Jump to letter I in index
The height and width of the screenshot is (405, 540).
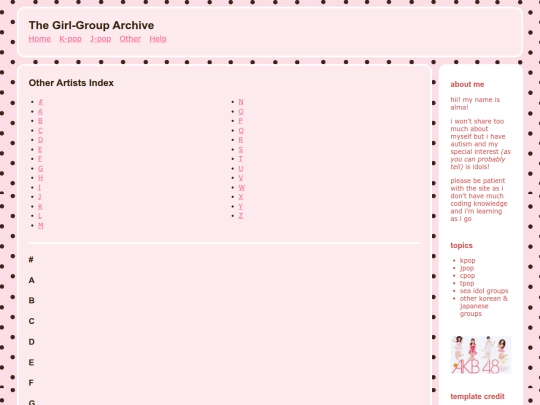[39, 187]
